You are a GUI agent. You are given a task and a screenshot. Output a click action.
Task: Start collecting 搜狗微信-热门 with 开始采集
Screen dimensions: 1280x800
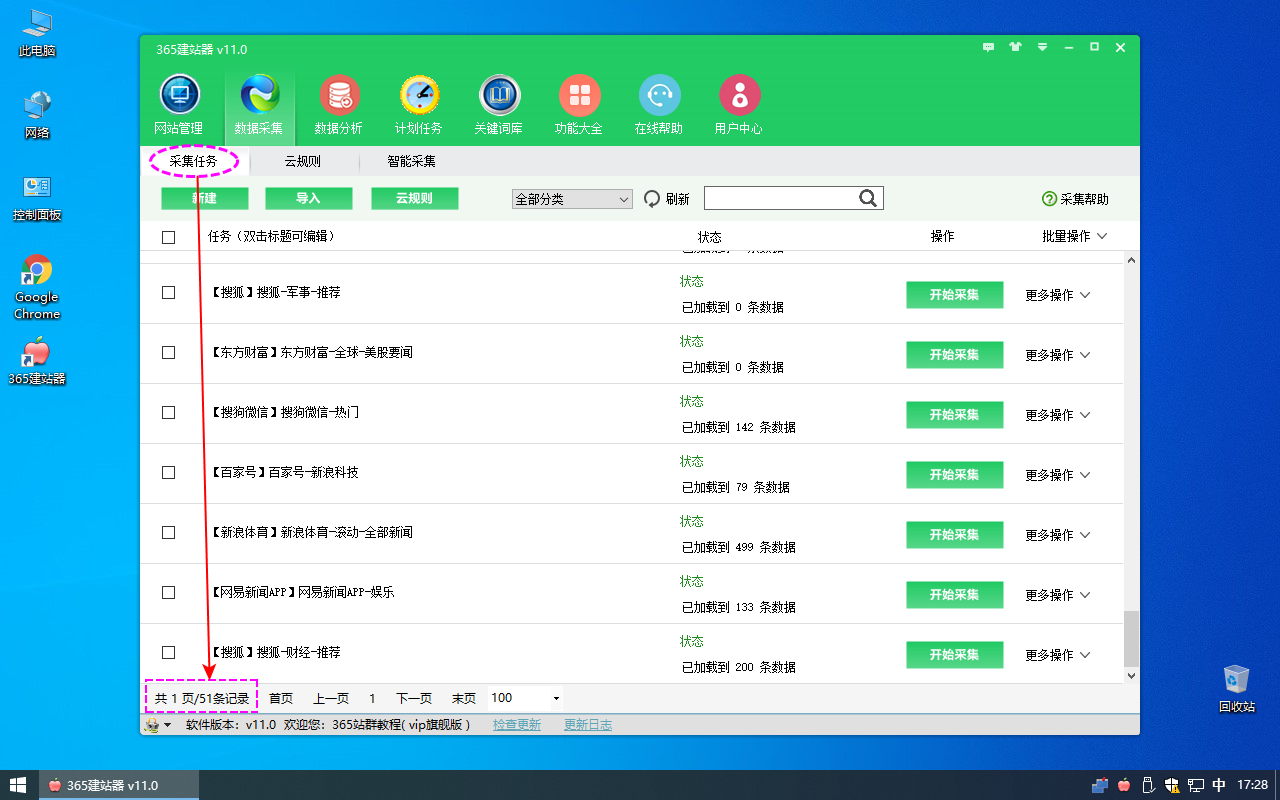pyautogui.click(x=954, y=415)
